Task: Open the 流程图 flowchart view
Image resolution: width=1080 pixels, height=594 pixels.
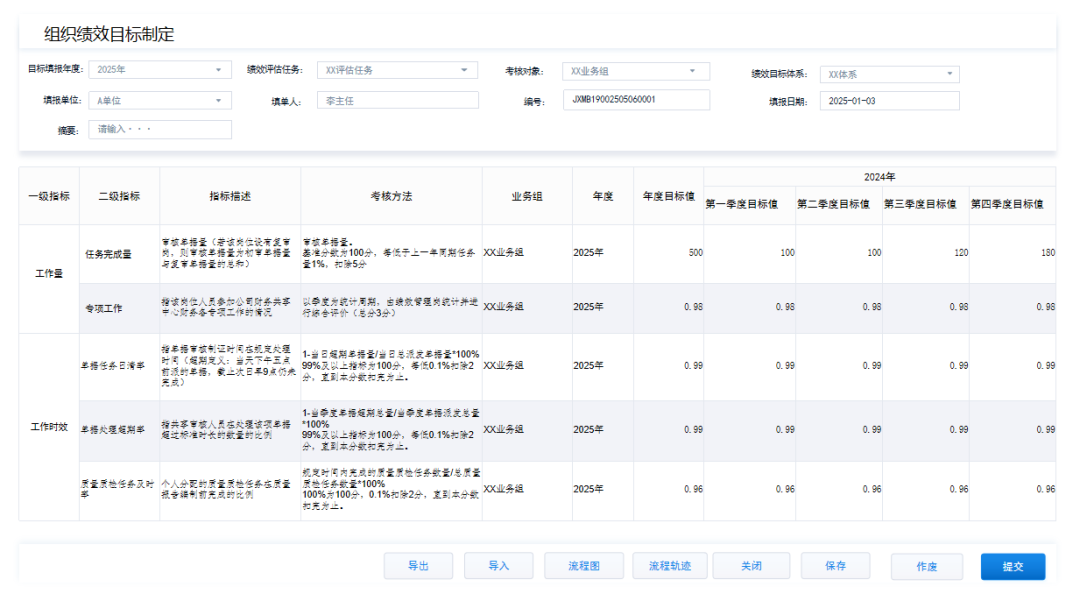Action: [x=583, y=565]
